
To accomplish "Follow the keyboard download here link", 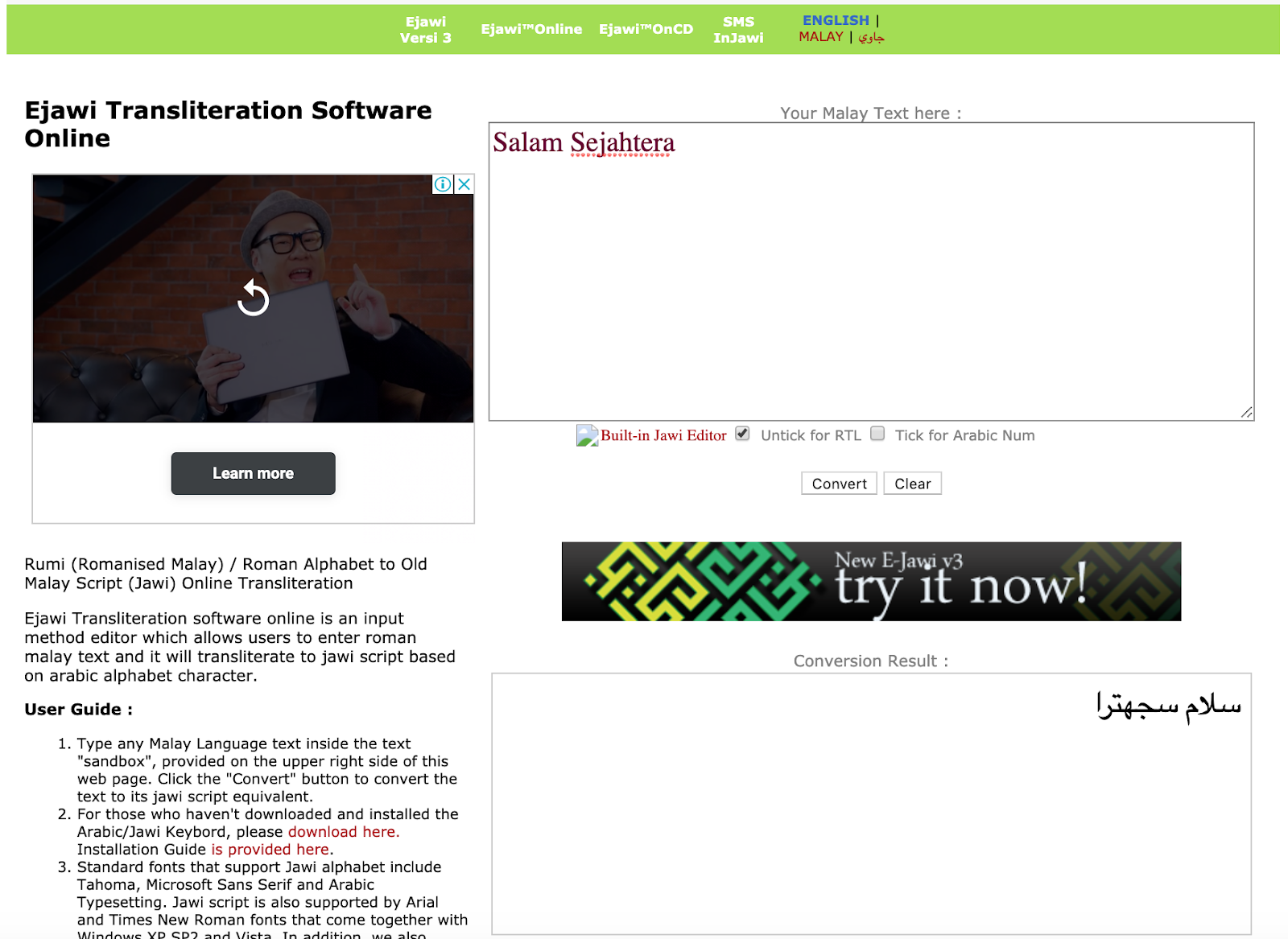I will [344, 832].
